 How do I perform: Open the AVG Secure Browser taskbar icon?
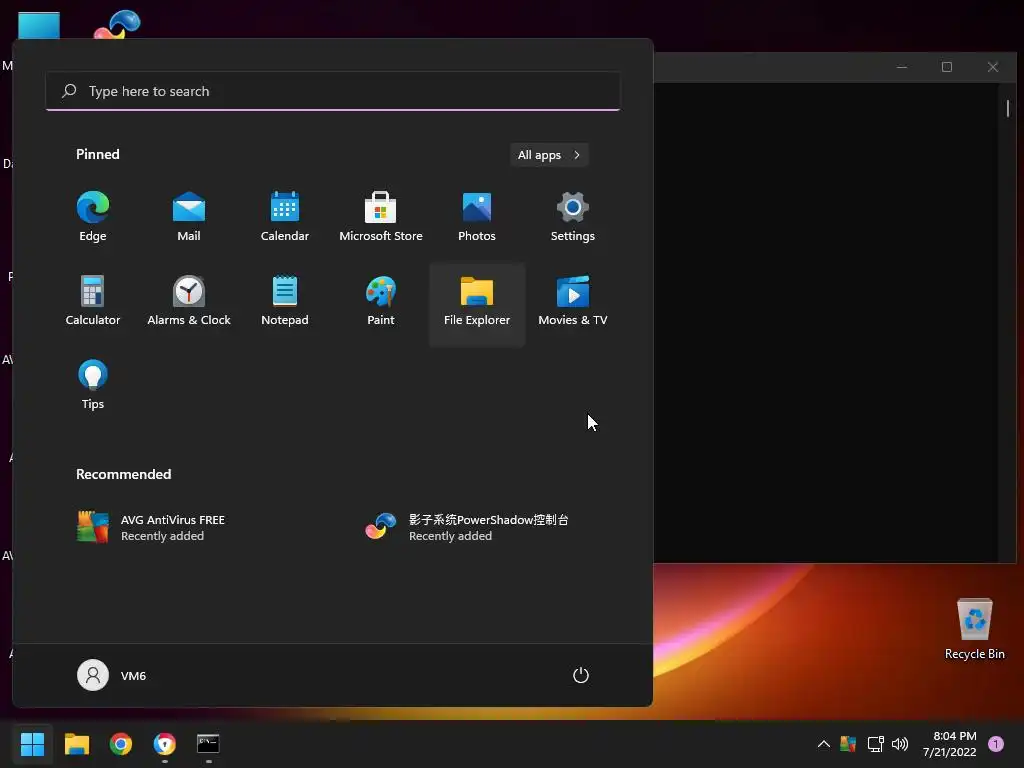tap(165, 744)
